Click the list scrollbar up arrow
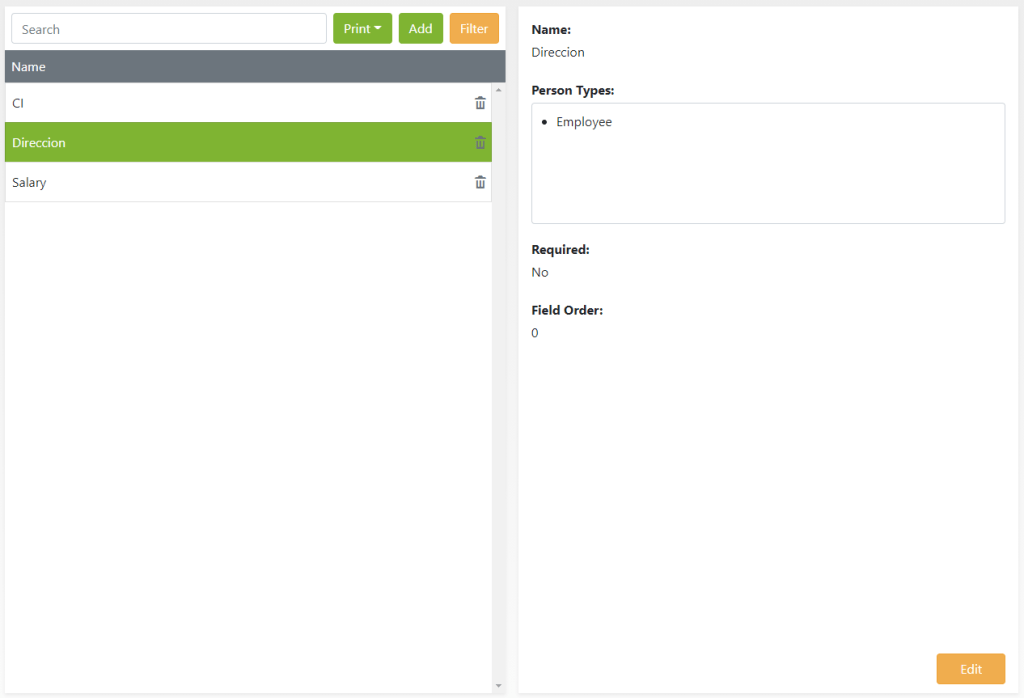Viewport: 1024px width, 698px height. (x=499, y=90)
